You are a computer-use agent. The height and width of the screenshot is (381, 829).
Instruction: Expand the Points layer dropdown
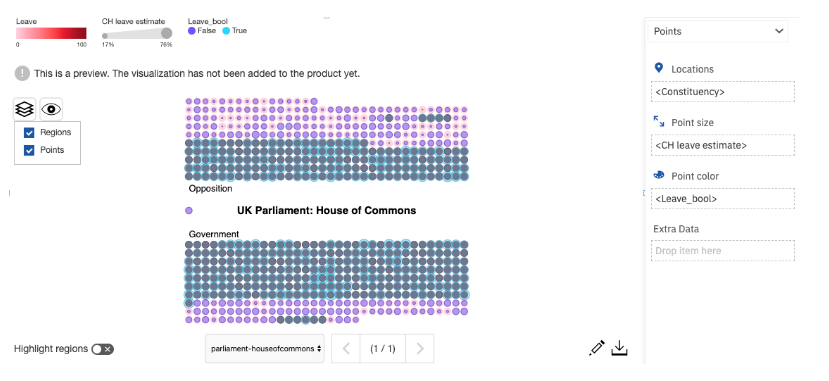click(x=718, y=31)
